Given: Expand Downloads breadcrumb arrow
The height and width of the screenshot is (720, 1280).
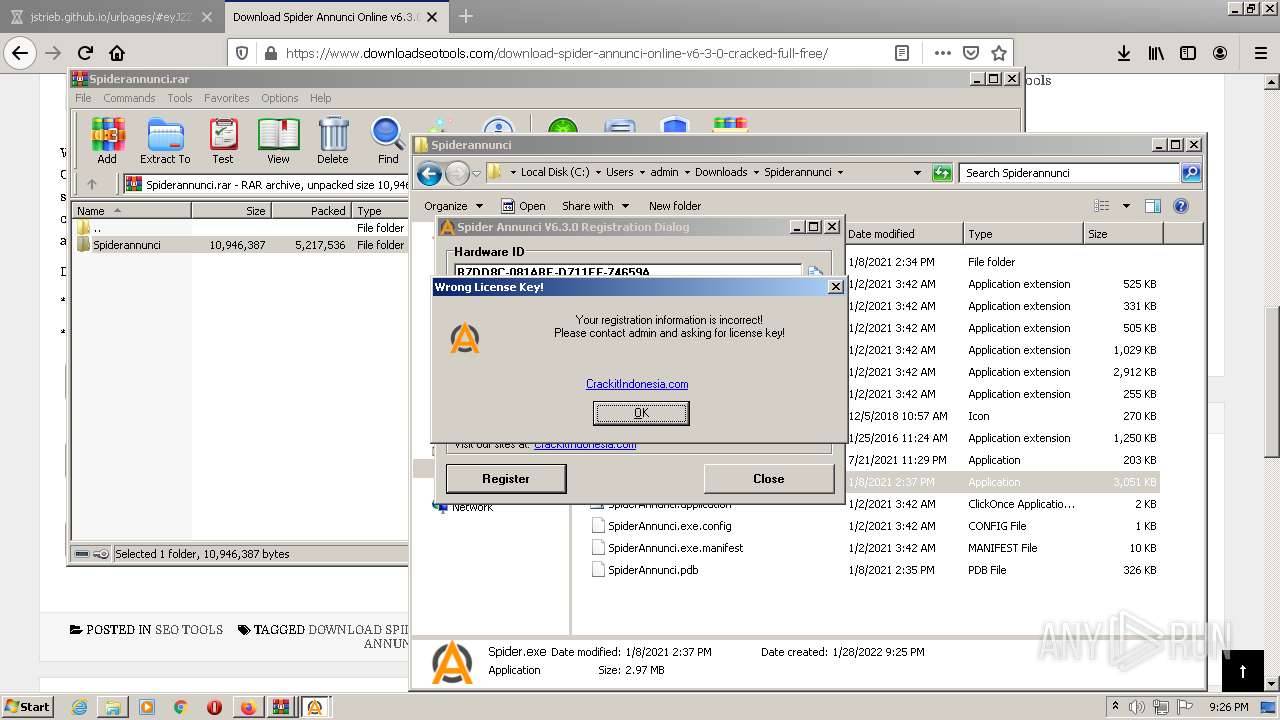Looking at the screenshot, I should 756,173.
